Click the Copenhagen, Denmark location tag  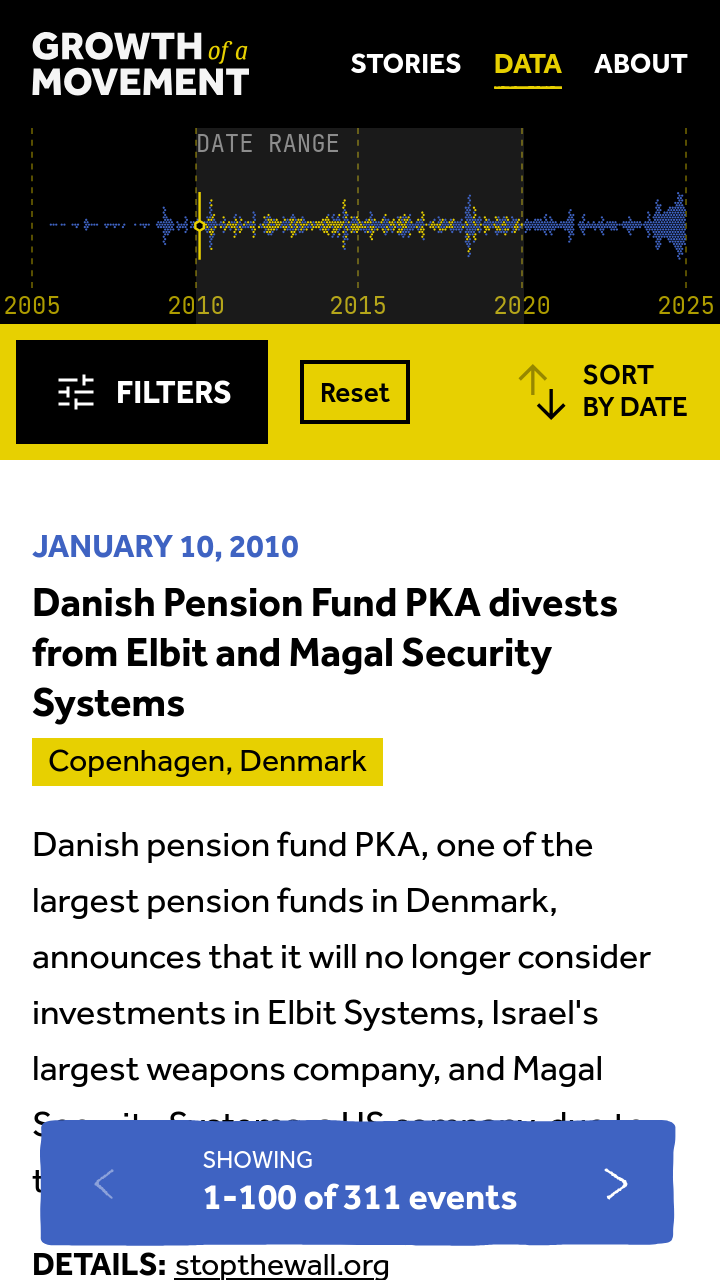click(x=207, y=762)
